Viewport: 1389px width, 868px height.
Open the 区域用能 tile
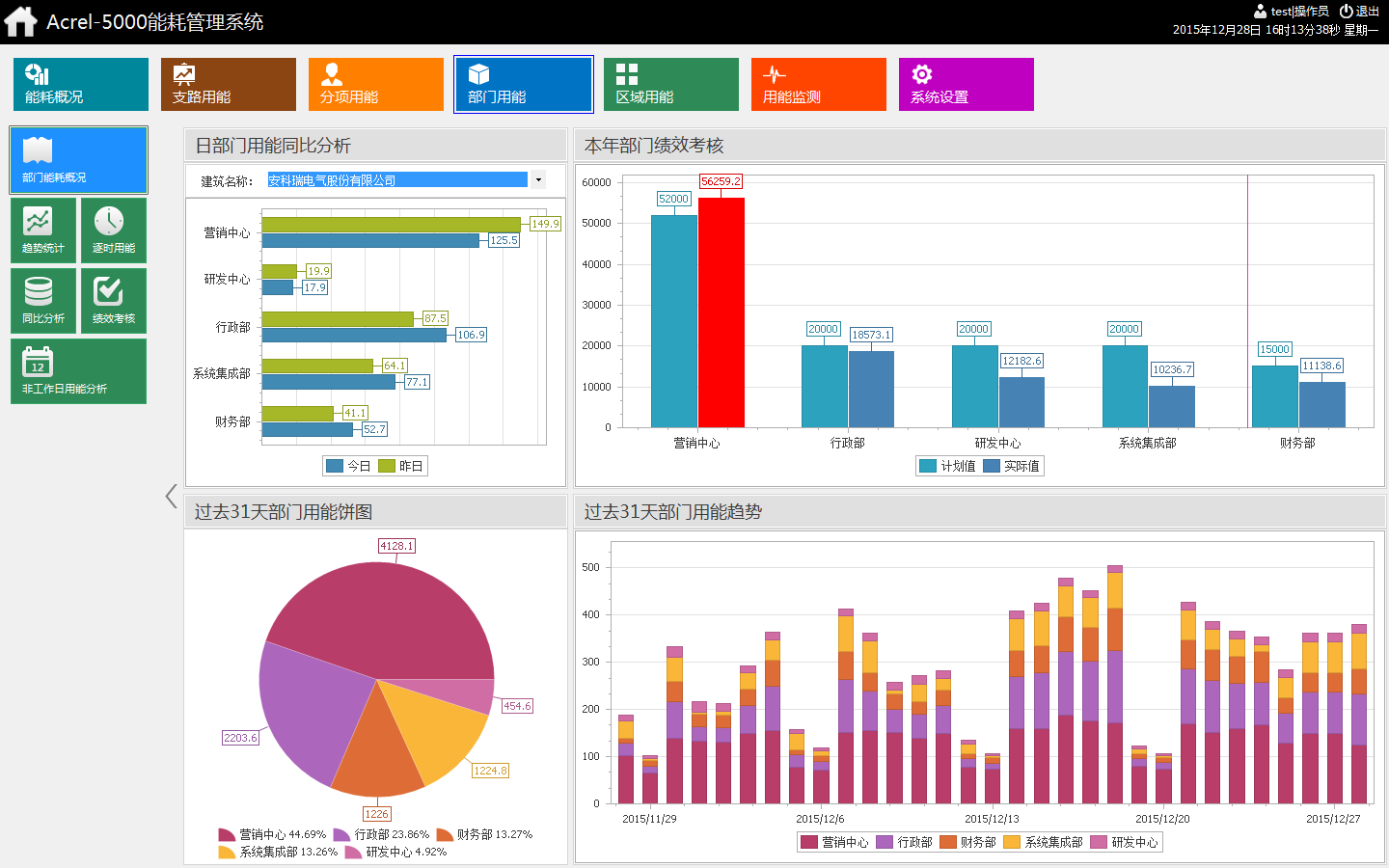(x=671, y=85)
